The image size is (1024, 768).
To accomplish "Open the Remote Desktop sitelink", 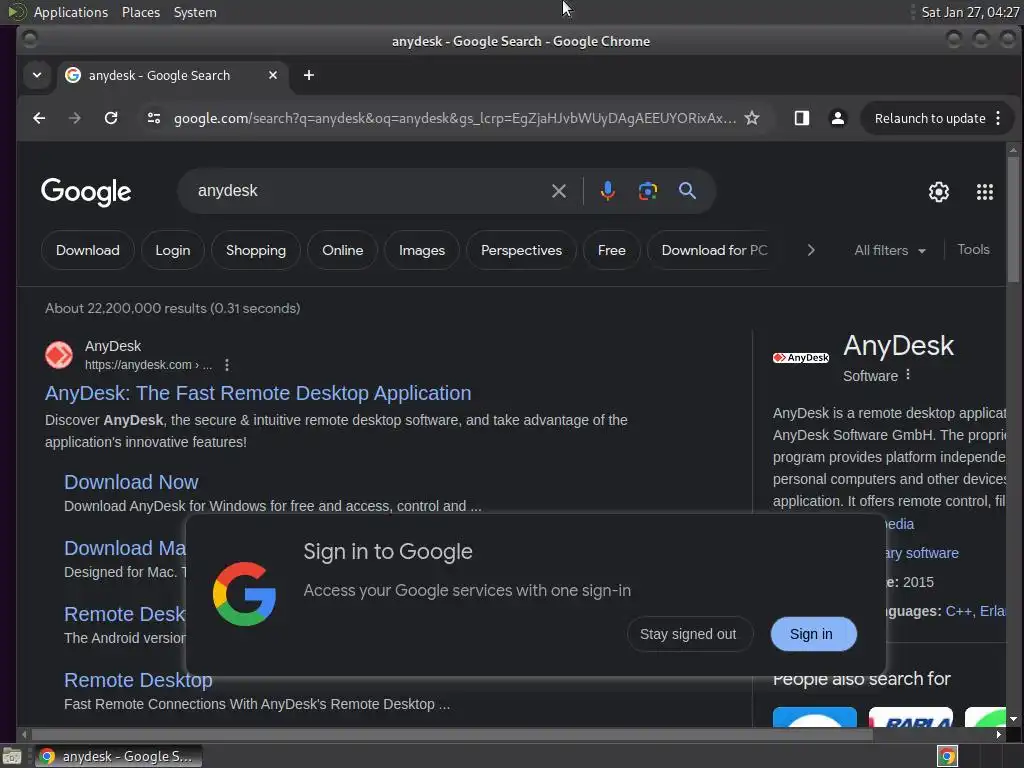I will point(138,680).
